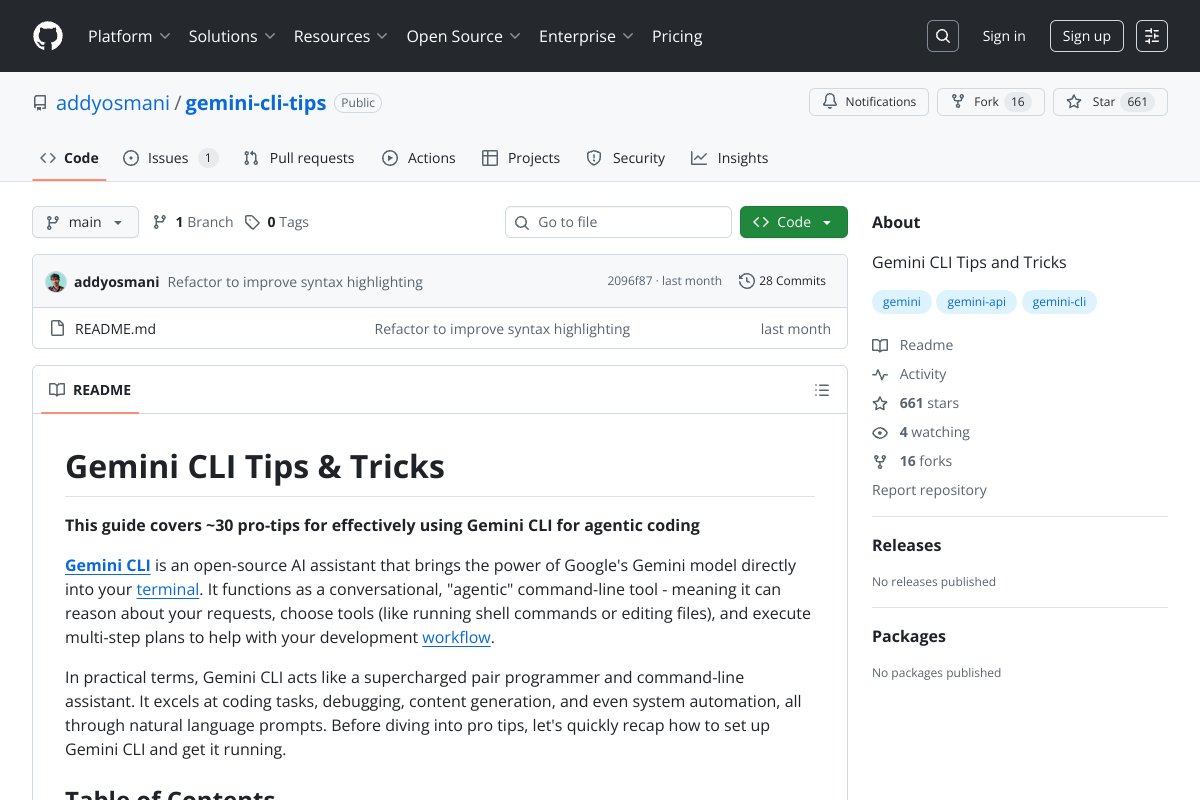
Task: Open the main branch selector dropdown
Action: [85, 222]
